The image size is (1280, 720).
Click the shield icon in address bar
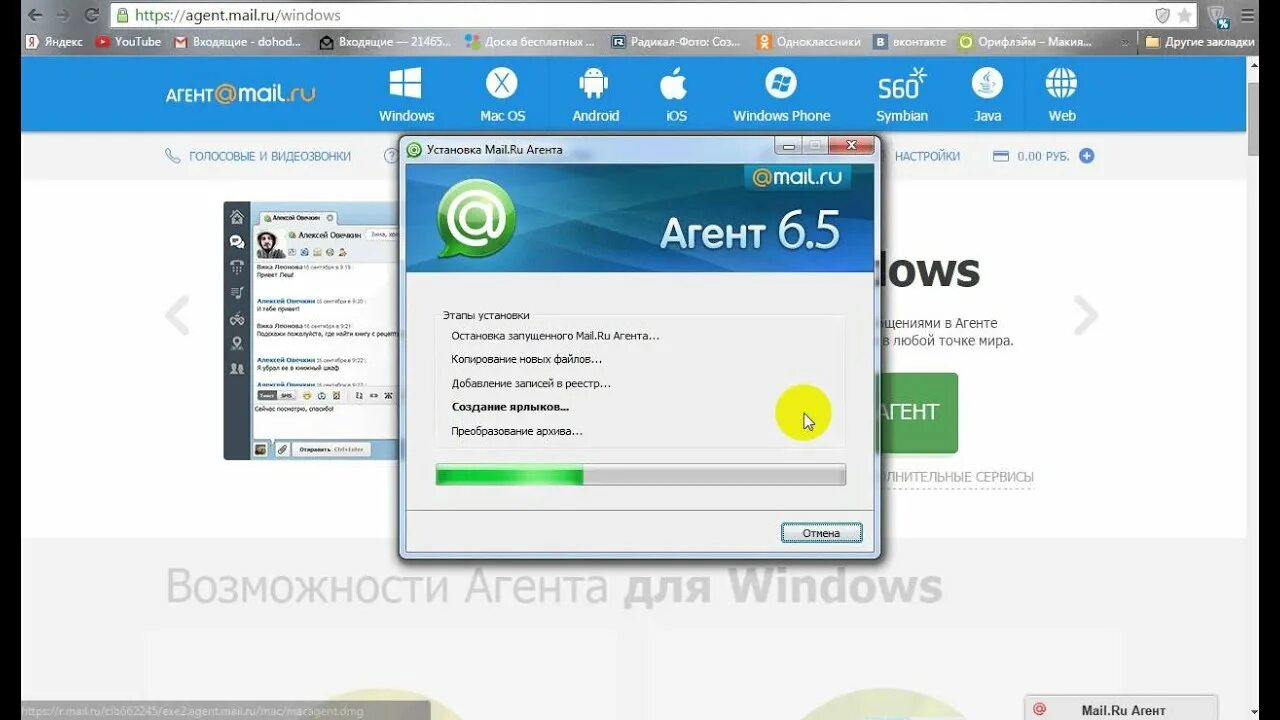[x=1162, y=15]
